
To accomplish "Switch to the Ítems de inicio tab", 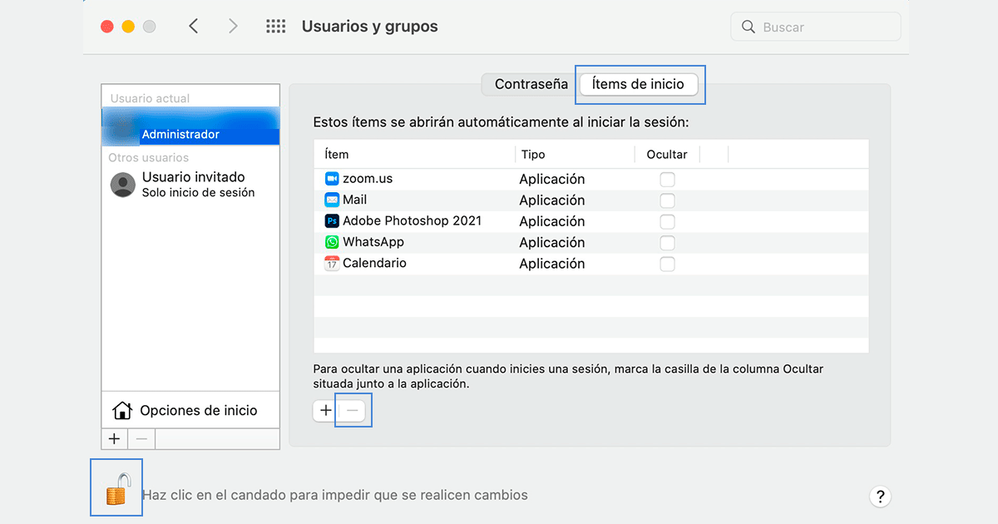I will 638,84.
